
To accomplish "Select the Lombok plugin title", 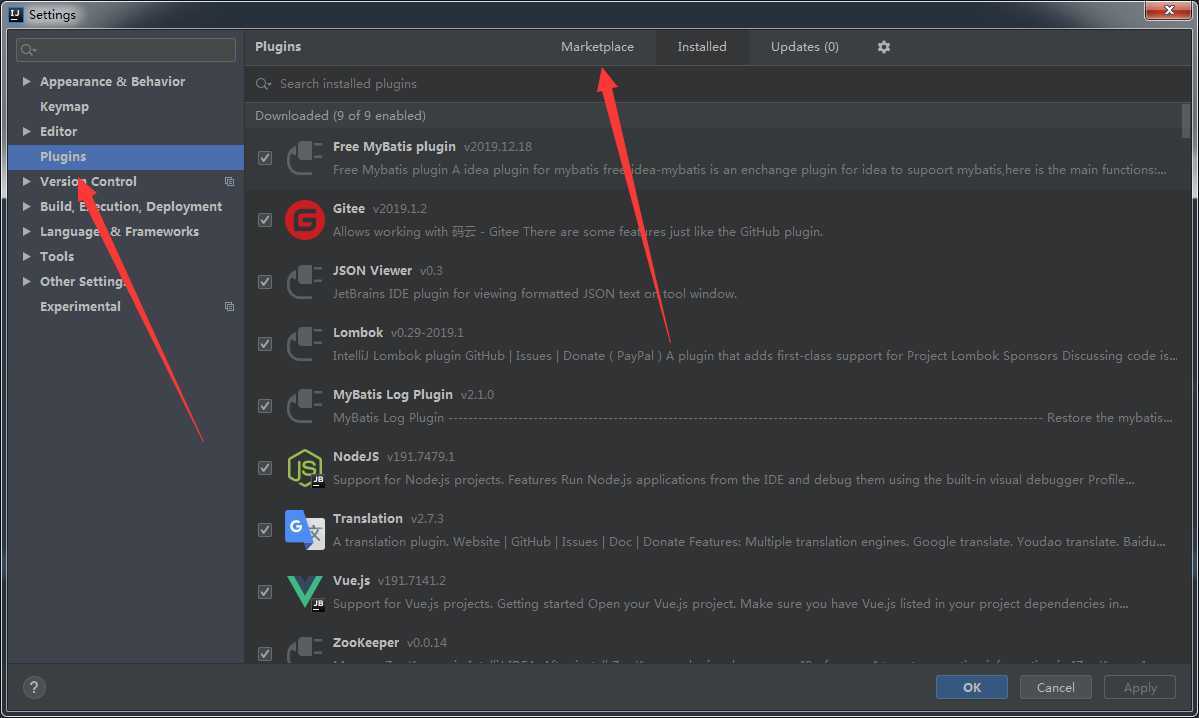I will [358, 332].
